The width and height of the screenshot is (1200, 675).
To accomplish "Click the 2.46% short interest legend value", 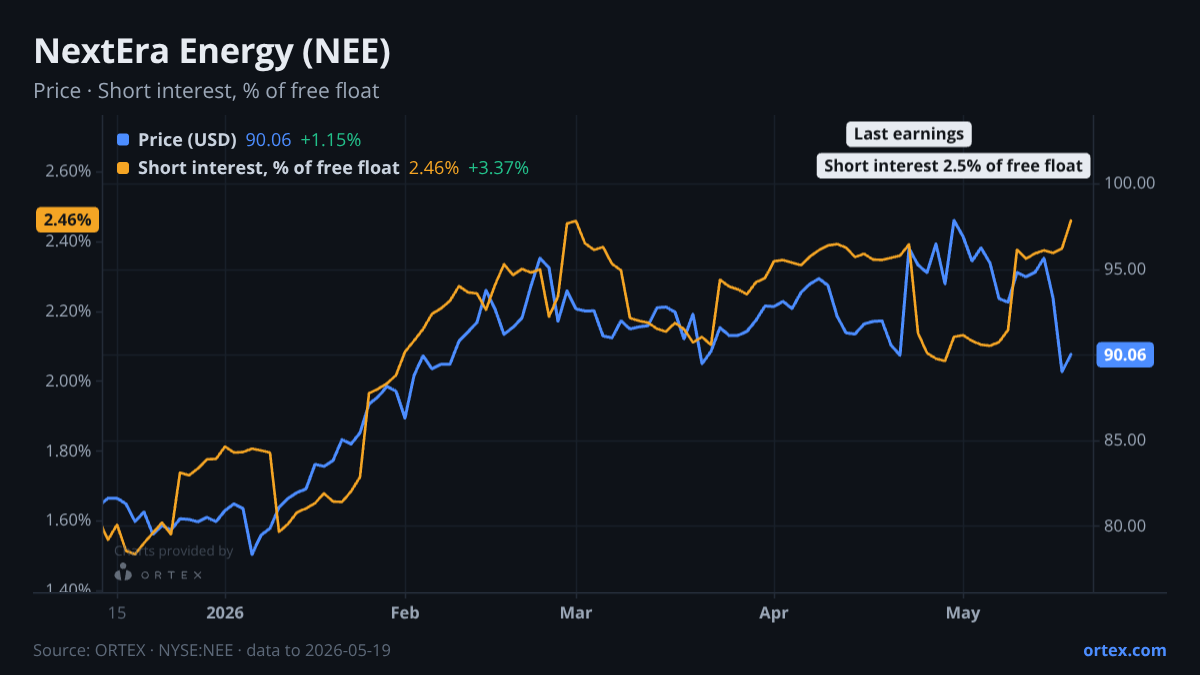I will click(x=434, y=168).
